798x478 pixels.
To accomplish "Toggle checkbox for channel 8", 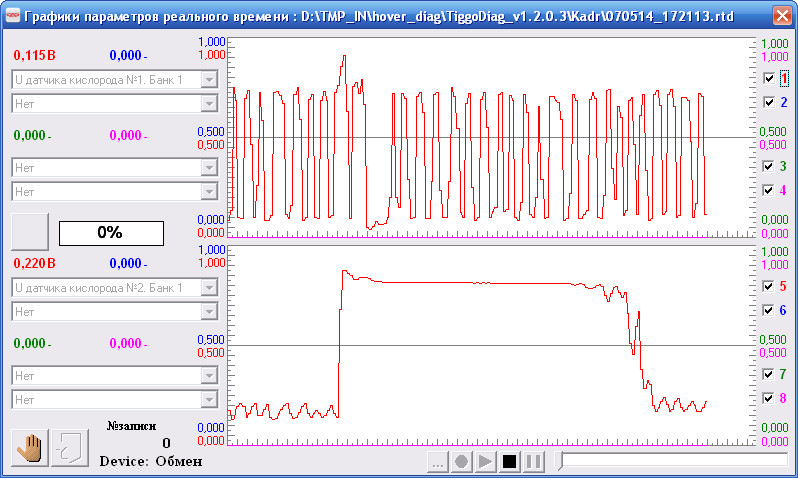I will coord(768,398).
